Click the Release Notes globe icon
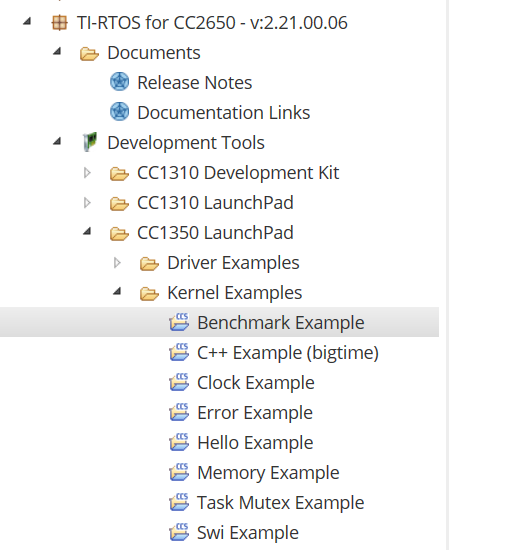 tap(120, 82)
